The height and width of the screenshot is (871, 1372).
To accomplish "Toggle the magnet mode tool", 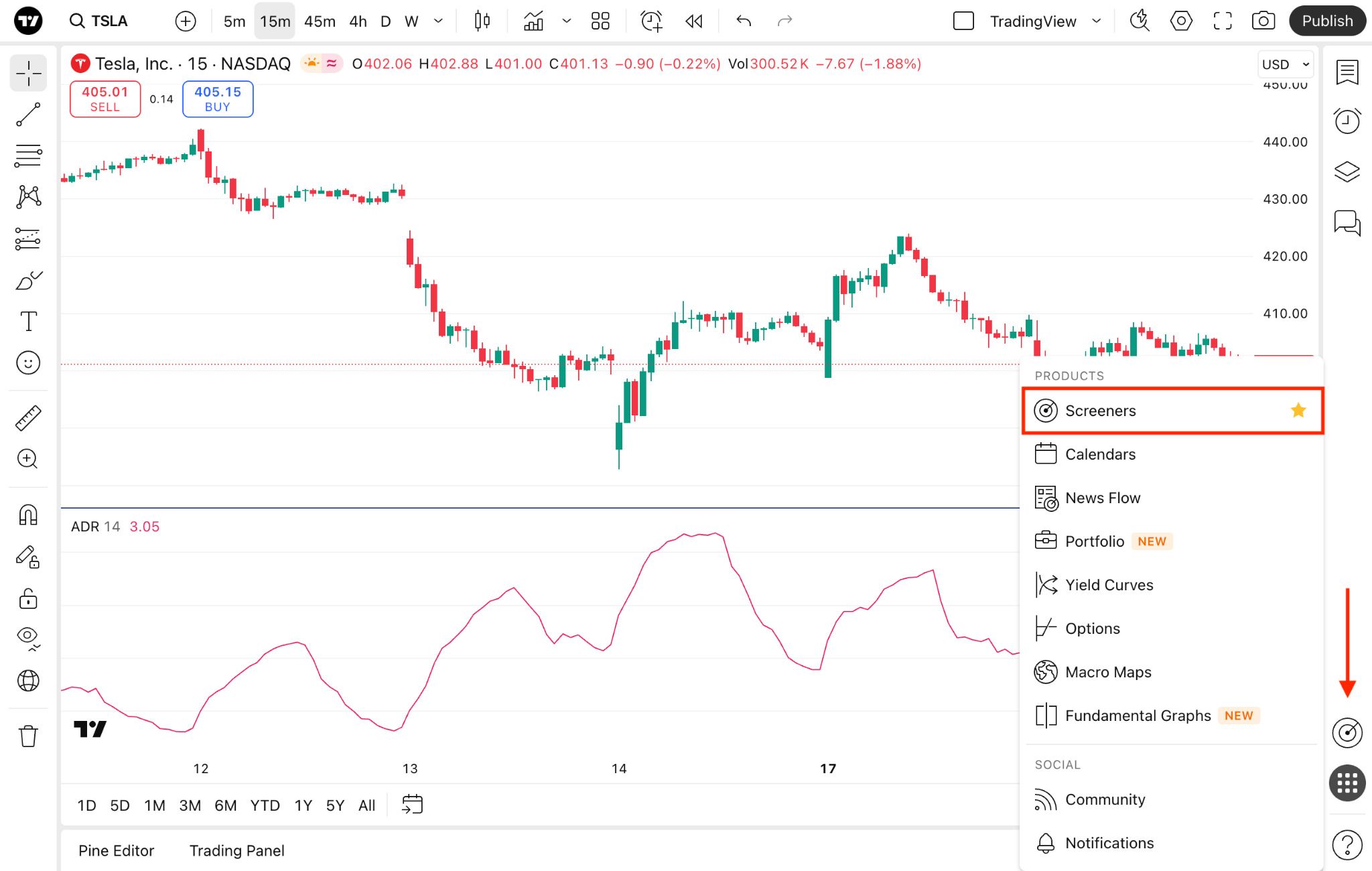I will [x=28, y=515].
